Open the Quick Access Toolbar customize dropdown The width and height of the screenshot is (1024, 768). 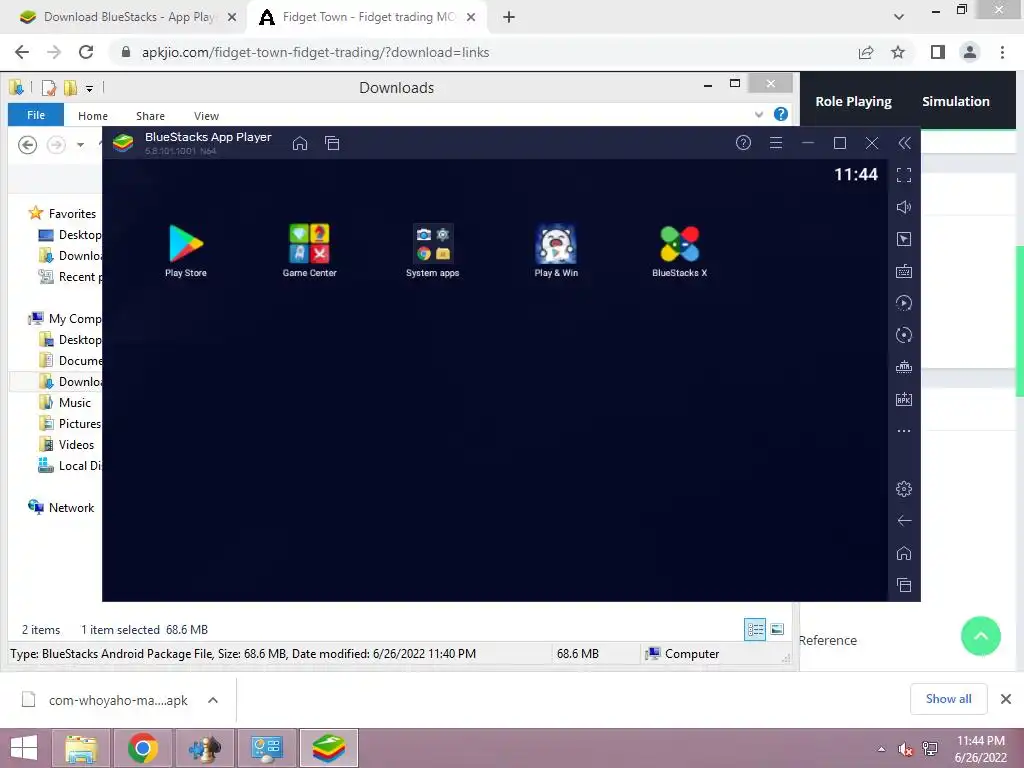pos(89,88)
